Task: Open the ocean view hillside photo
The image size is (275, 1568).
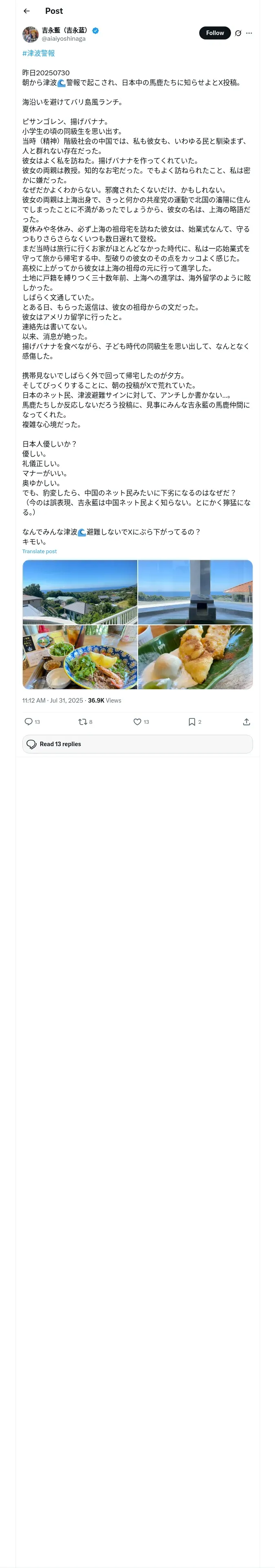Action: tap(80, 591)
